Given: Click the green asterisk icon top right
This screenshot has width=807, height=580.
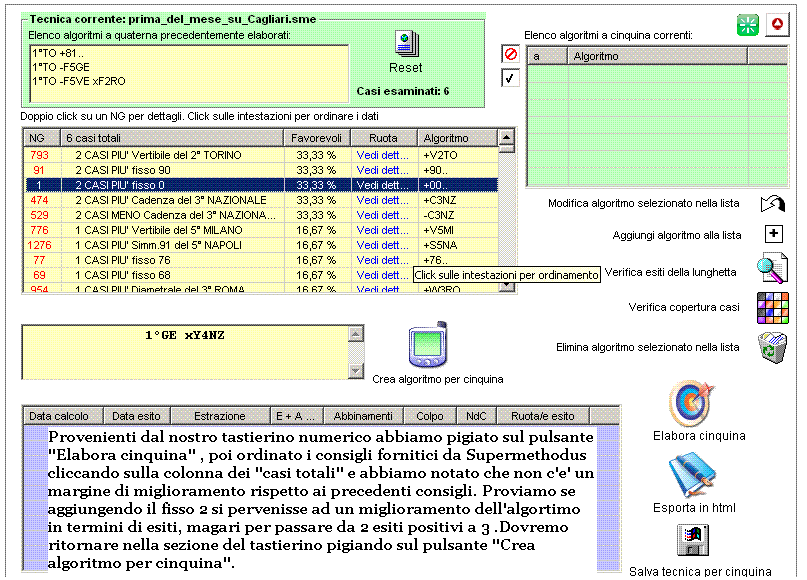Looking at the screenshot, I should pos(747,24).
